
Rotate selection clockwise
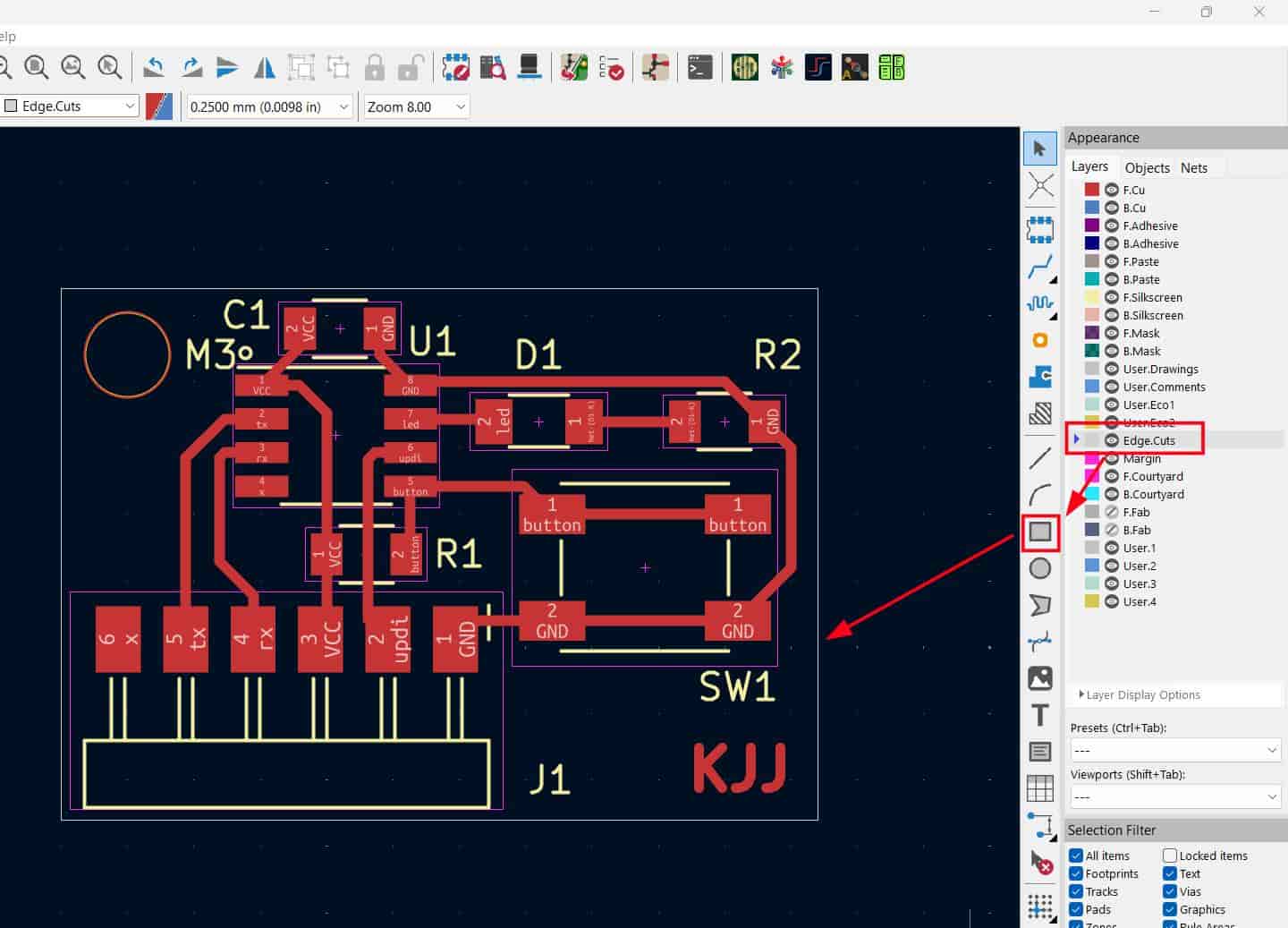pyautogui.click(x=191, y=68)
